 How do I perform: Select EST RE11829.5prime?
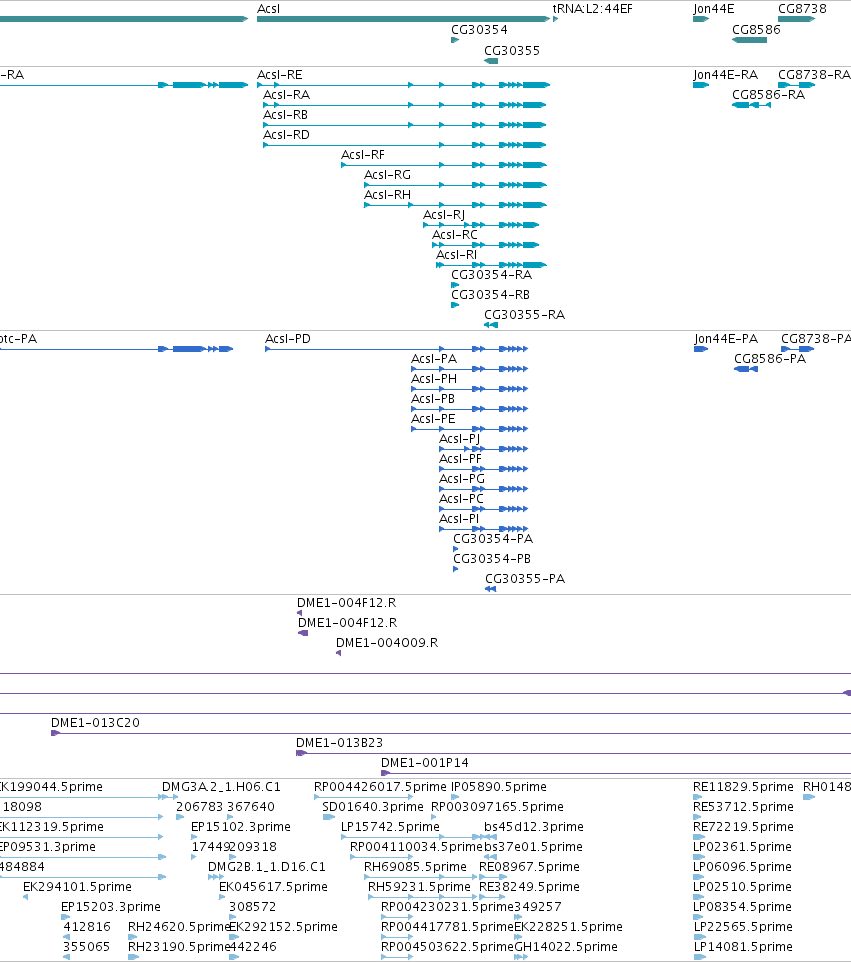pos(743,787)
